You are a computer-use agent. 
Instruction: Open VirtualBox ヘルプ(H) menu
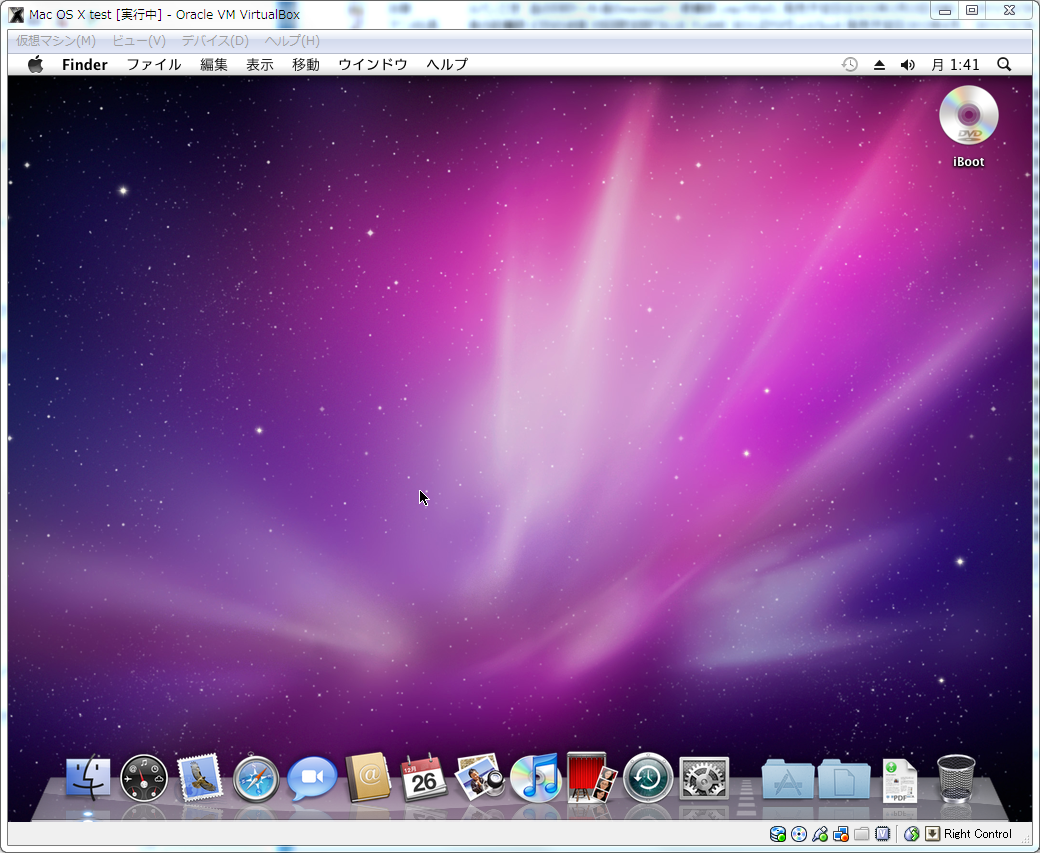coord(292,40)
